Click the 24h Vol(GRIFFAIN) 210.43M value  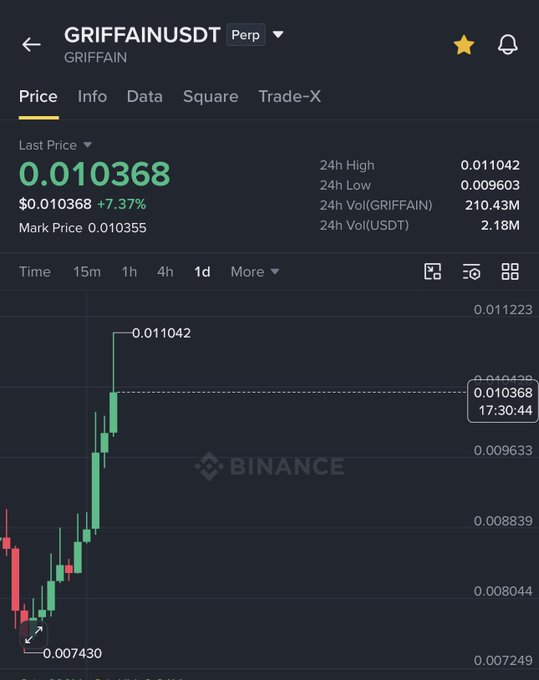(x=492, y=205)
